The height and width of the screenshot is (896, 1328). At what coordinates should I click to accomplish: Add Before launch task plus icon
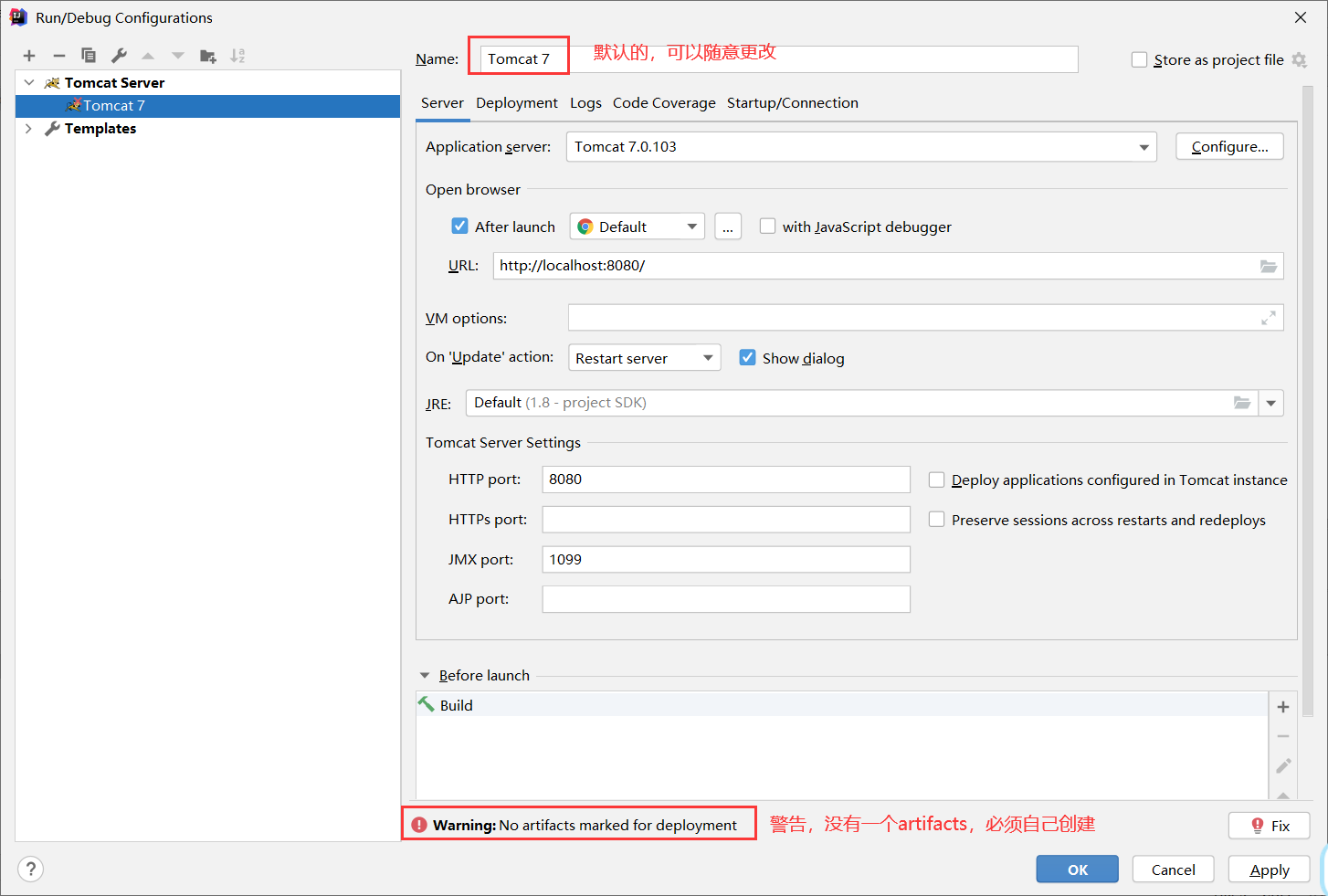coord(1283,707)
